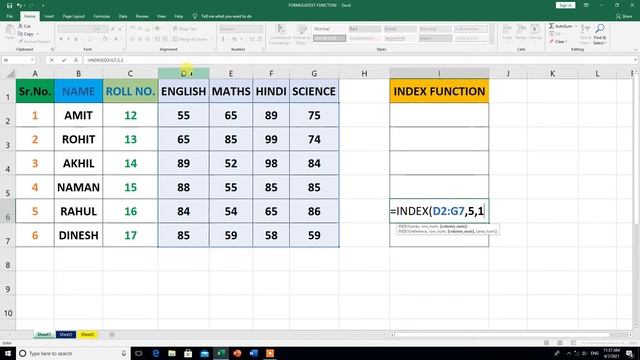Open PowerPoint from the taskbar
The image size is (640, 360).
(x=237, y=353)
